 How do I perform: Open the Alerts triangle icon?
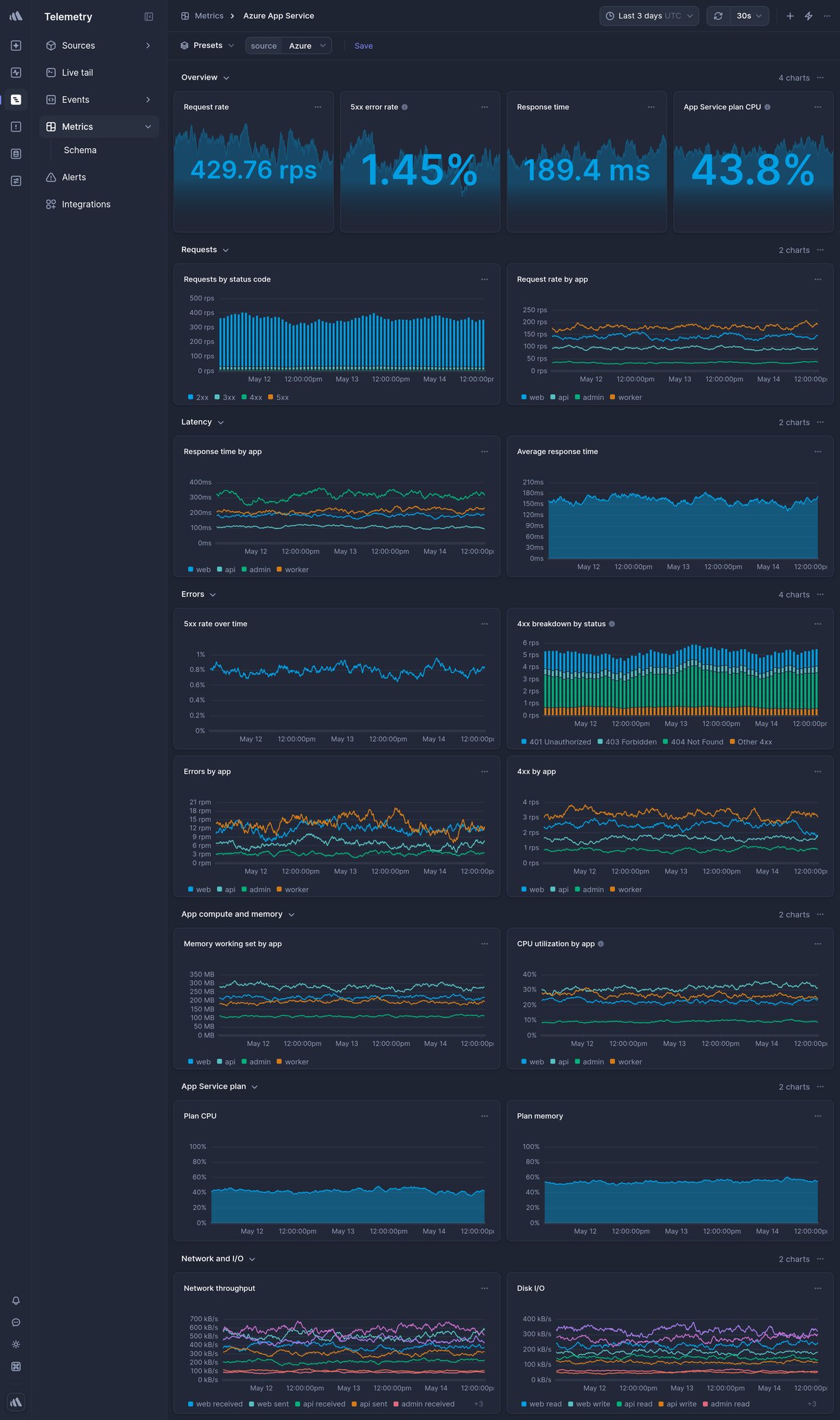pyautogui.click(x=51, y=177)
